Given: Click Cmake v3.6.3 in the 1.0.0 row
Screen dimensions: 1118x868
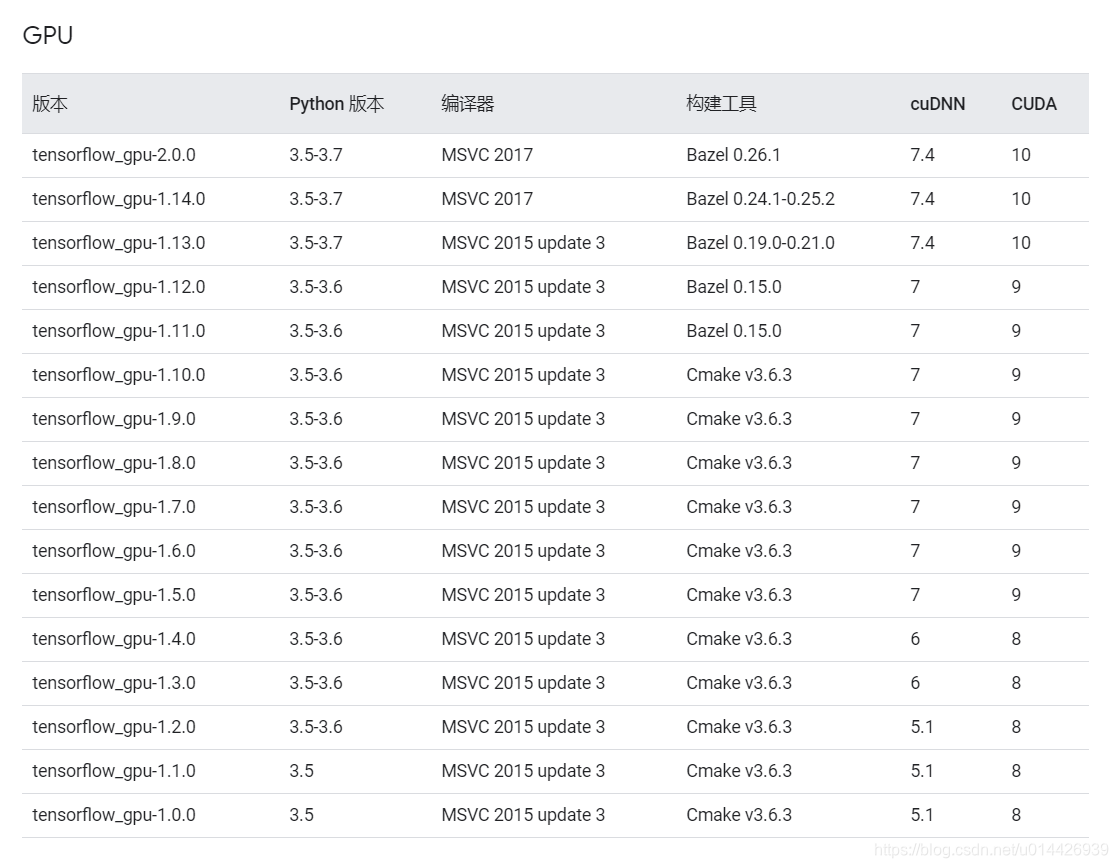Looking at the screenshot, I should click(739, 815).
